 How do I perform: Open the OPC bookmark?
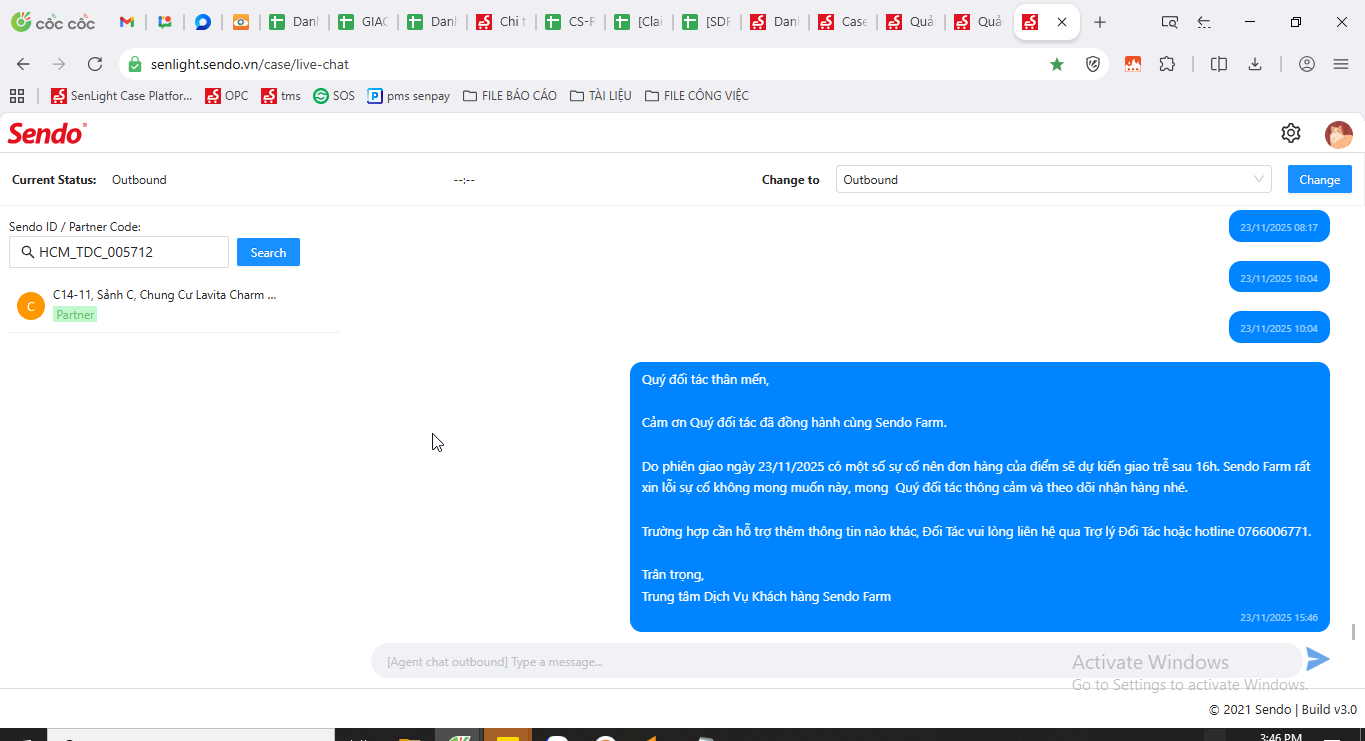point(227,96)
